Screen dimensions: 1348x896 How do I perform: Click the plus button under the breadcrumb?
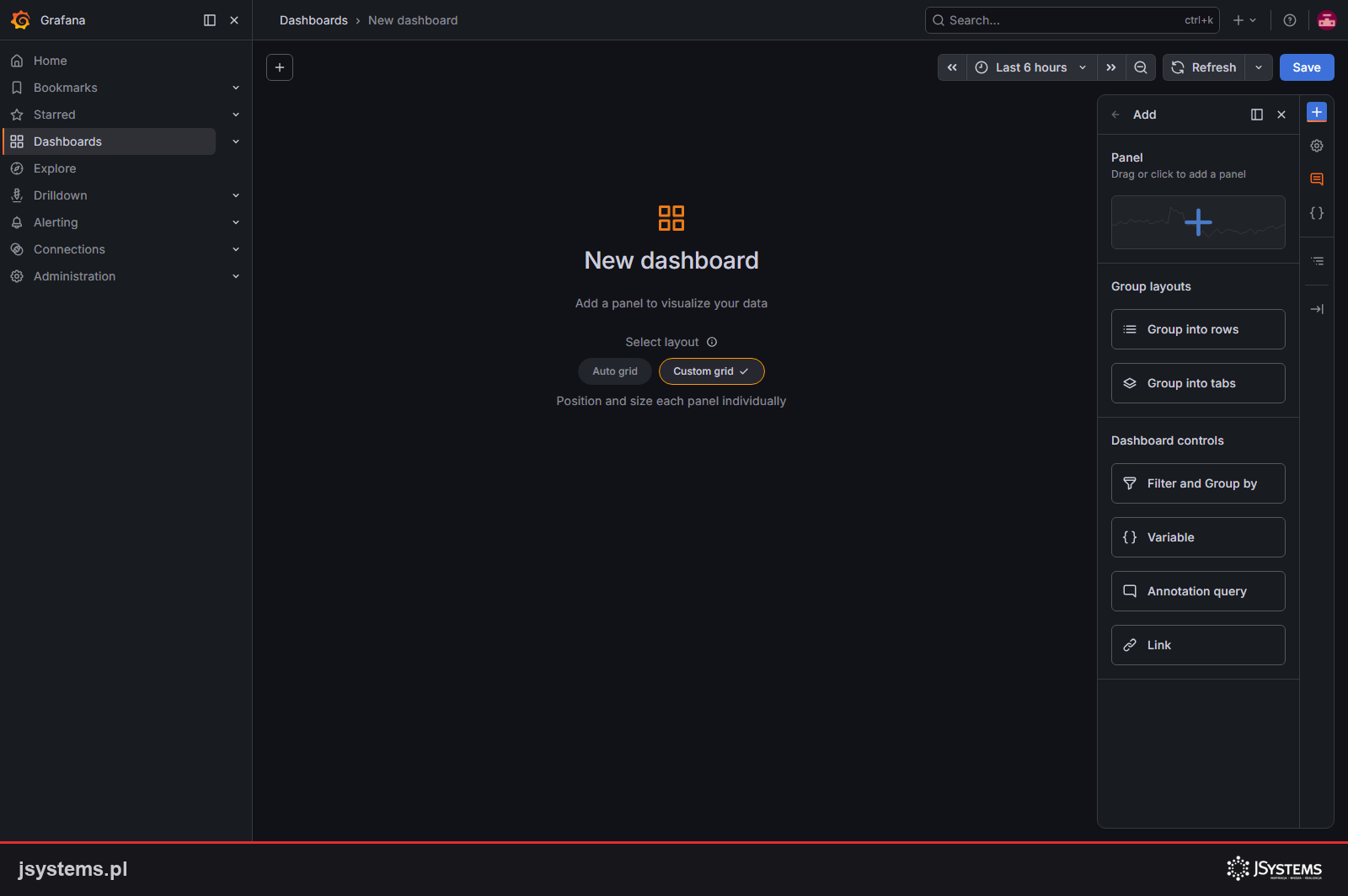point(280,67)
